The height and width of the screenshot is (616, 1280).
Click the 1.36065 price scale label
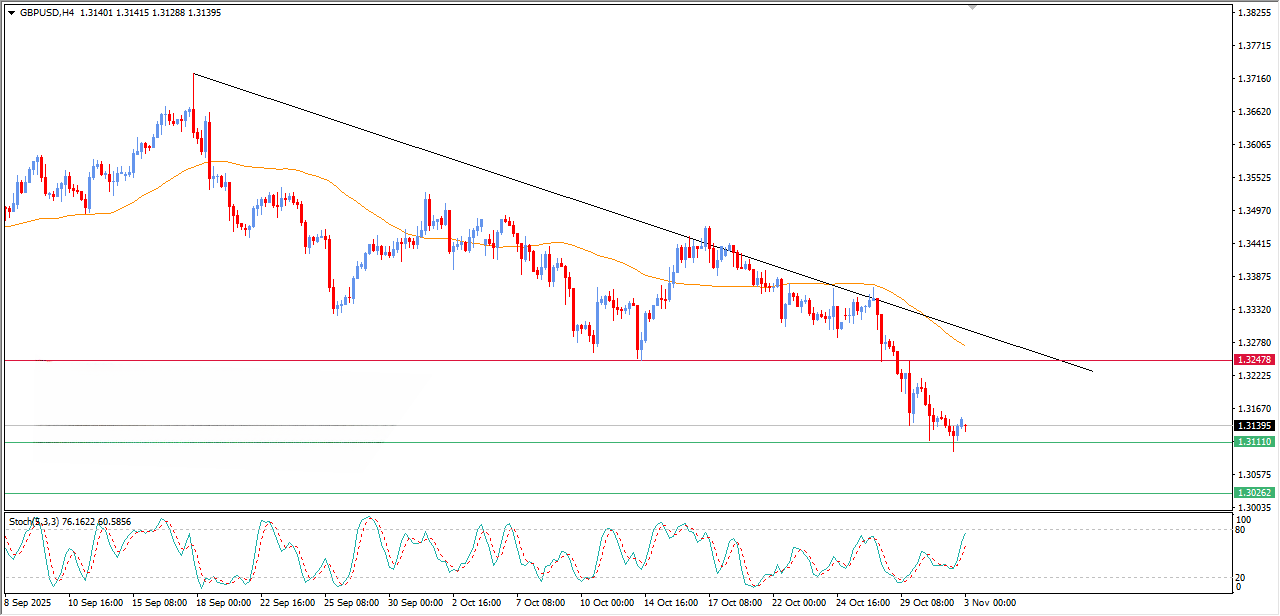pyautogui.click(x=1253, y=145)
